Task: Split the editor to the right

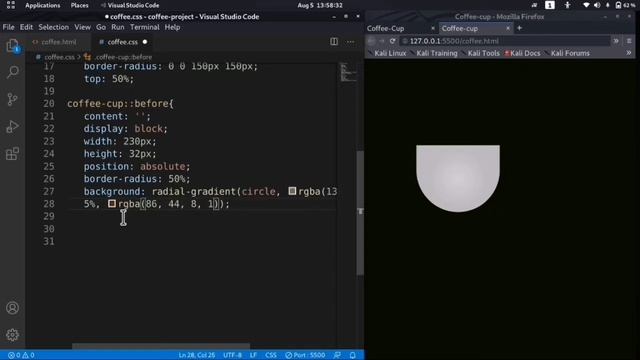Action: [x=334, y=42]
